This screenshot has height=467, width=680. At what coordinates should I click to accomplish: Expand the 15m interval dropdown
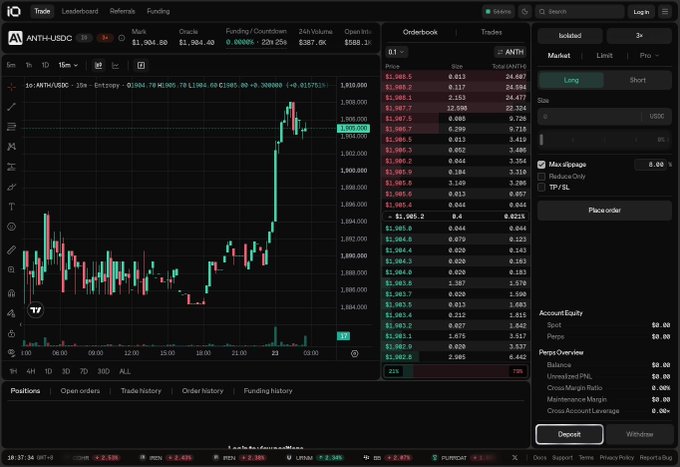click(x=68, y=65)
